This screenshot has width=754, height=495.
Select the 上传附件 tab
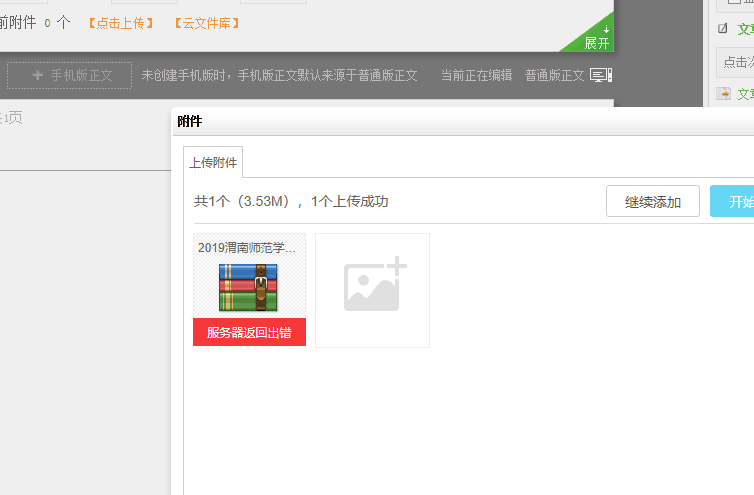click(213, 162)
